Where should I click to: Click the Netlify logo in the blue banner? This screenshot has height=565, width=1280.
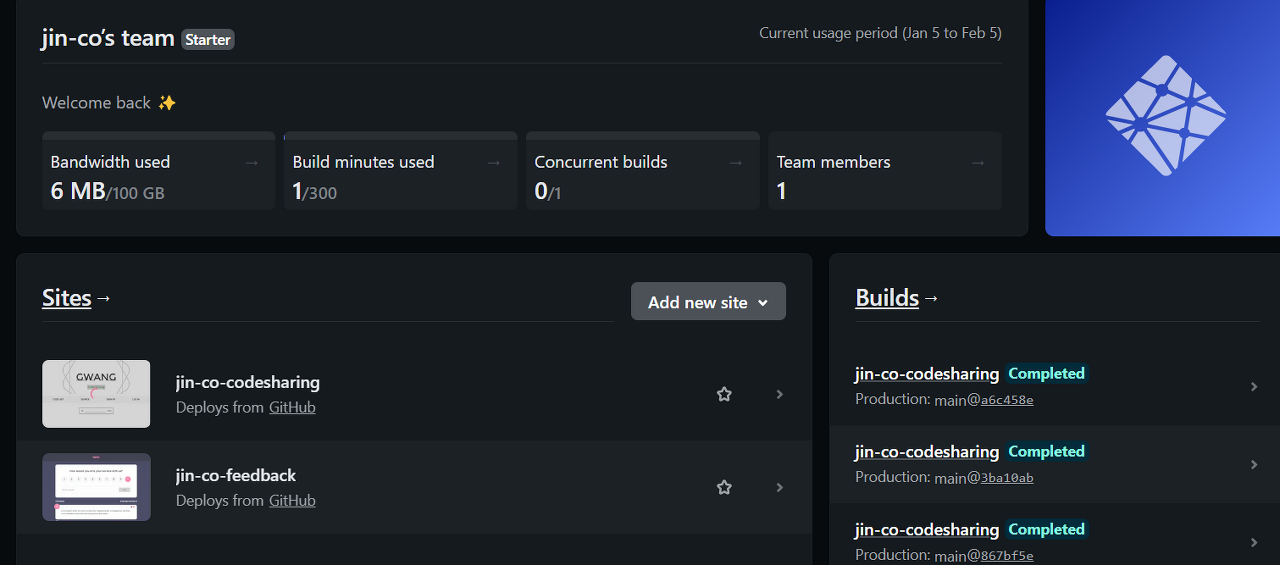(1165, 115)
